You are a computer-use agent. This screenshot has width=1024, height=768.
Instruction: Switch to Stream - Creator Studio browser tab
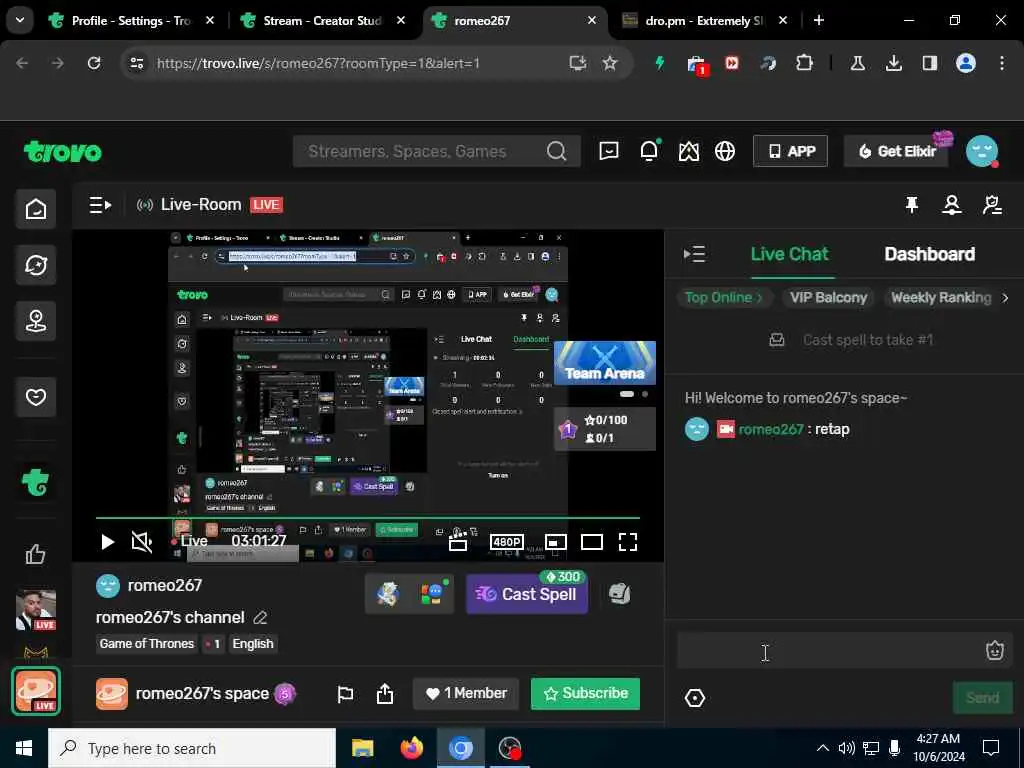[323, 21]
